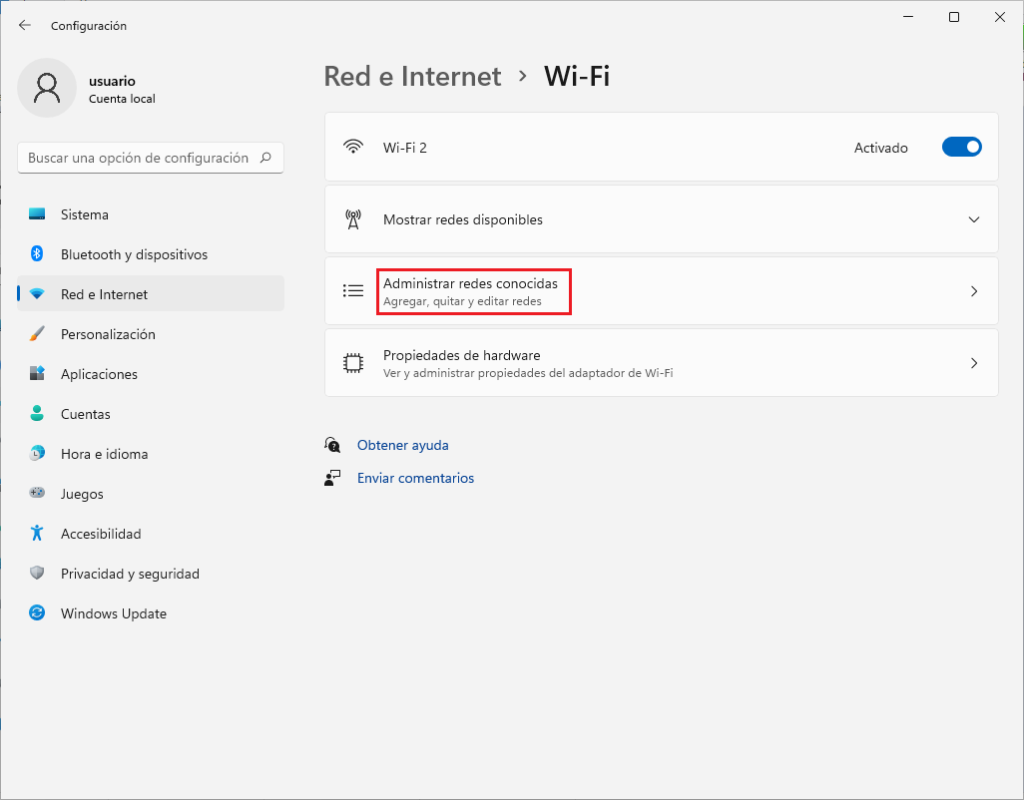1024x800 pixels.
Task: Click the Mostrar redes disponibles antenna icon
Action: [352, 219]
